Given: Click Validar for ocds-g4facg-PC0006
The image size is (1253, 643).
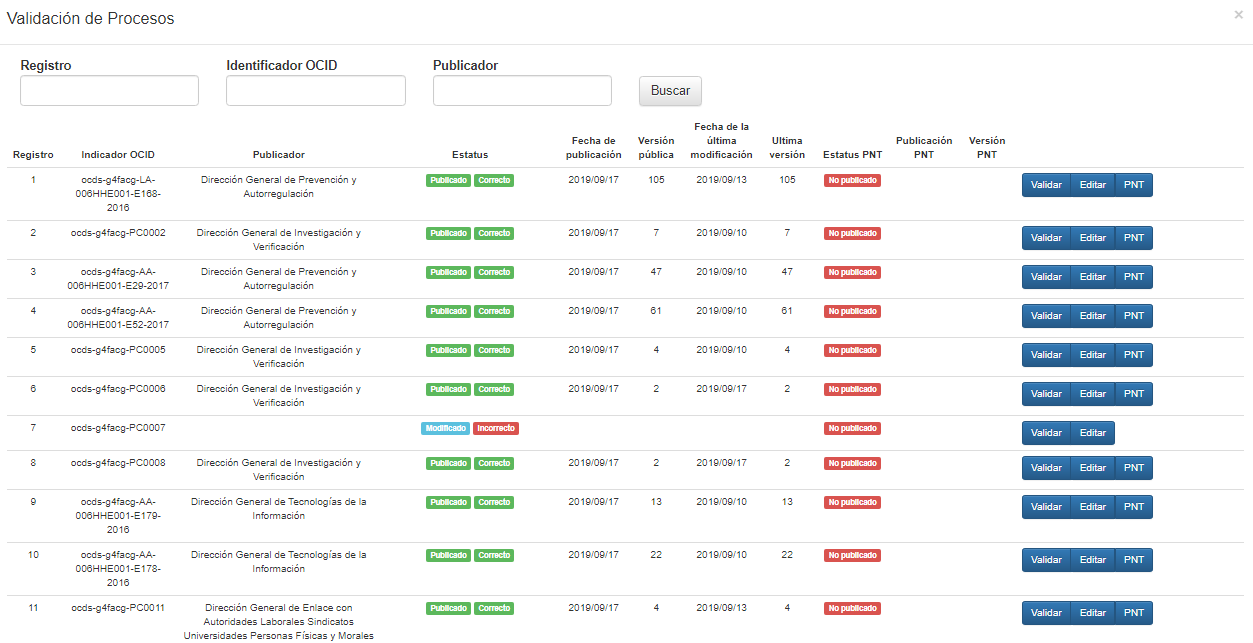Looking at the screenshot, I should click(x=1046, y=394).
